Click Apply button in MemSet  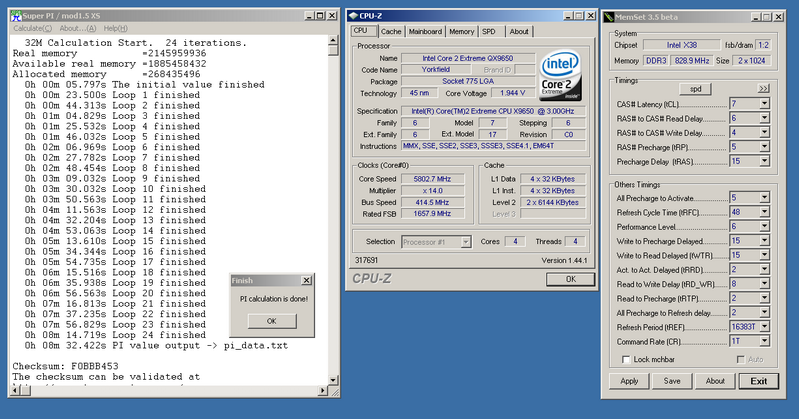[629, 381]
